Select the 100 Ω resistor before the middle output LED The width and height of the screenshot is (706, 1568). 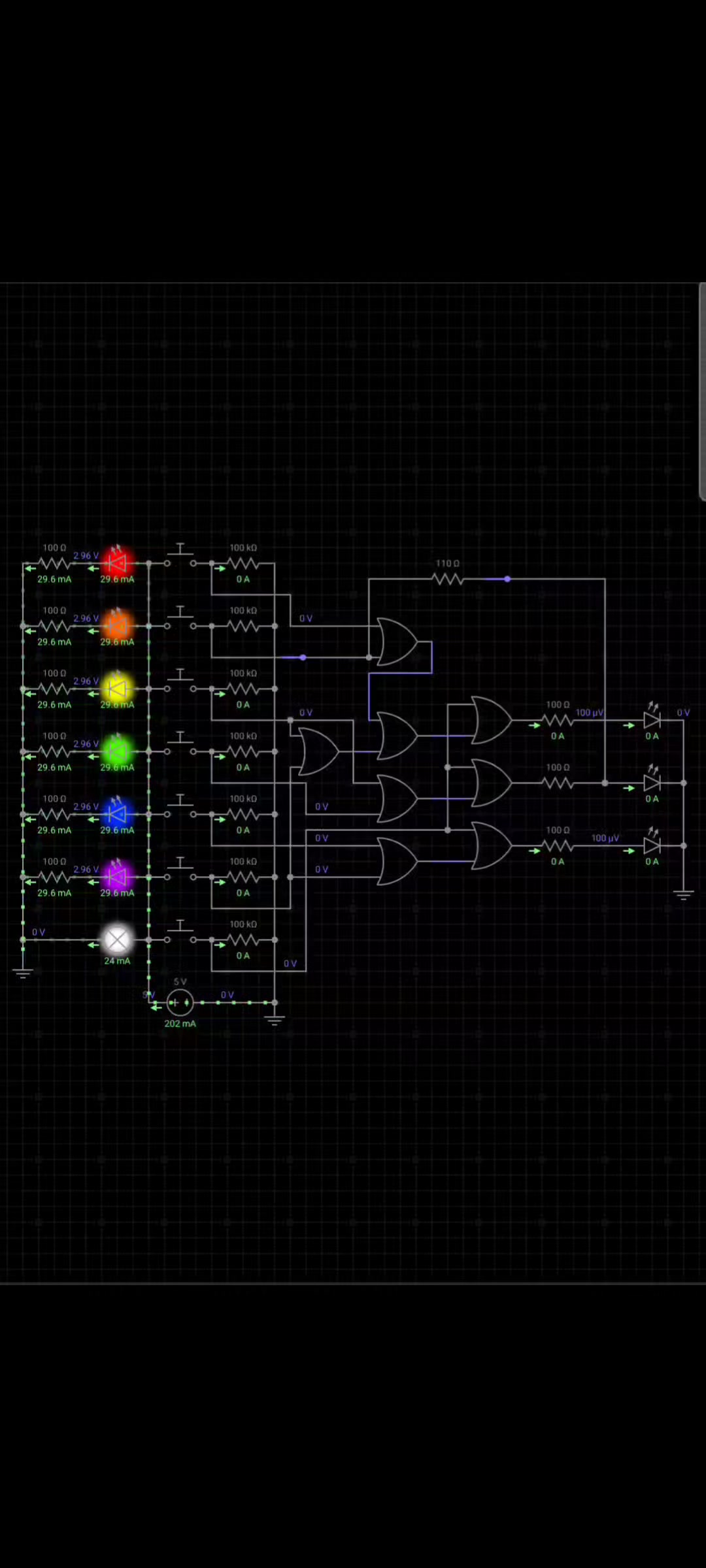[x=558, y=783]
